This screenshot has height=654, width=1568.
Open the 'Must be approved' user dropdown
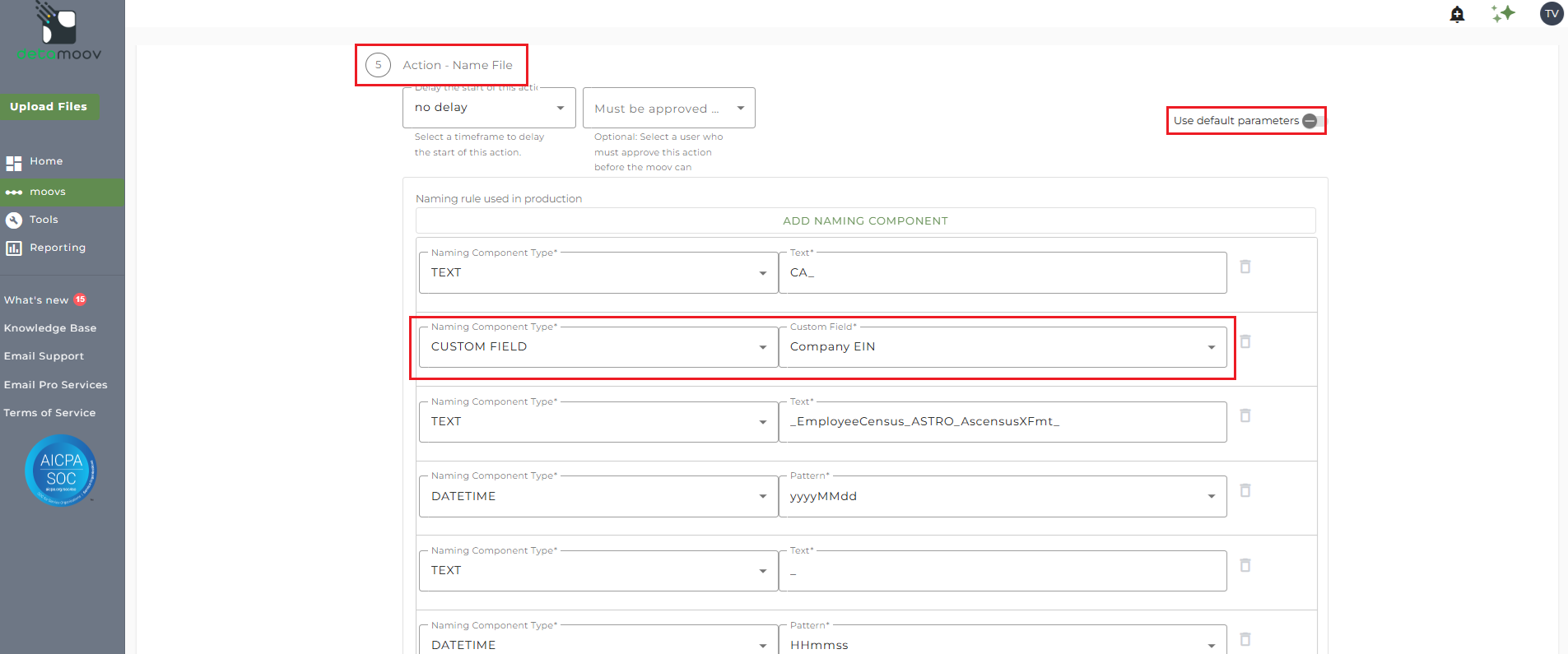tap(668, 108)
